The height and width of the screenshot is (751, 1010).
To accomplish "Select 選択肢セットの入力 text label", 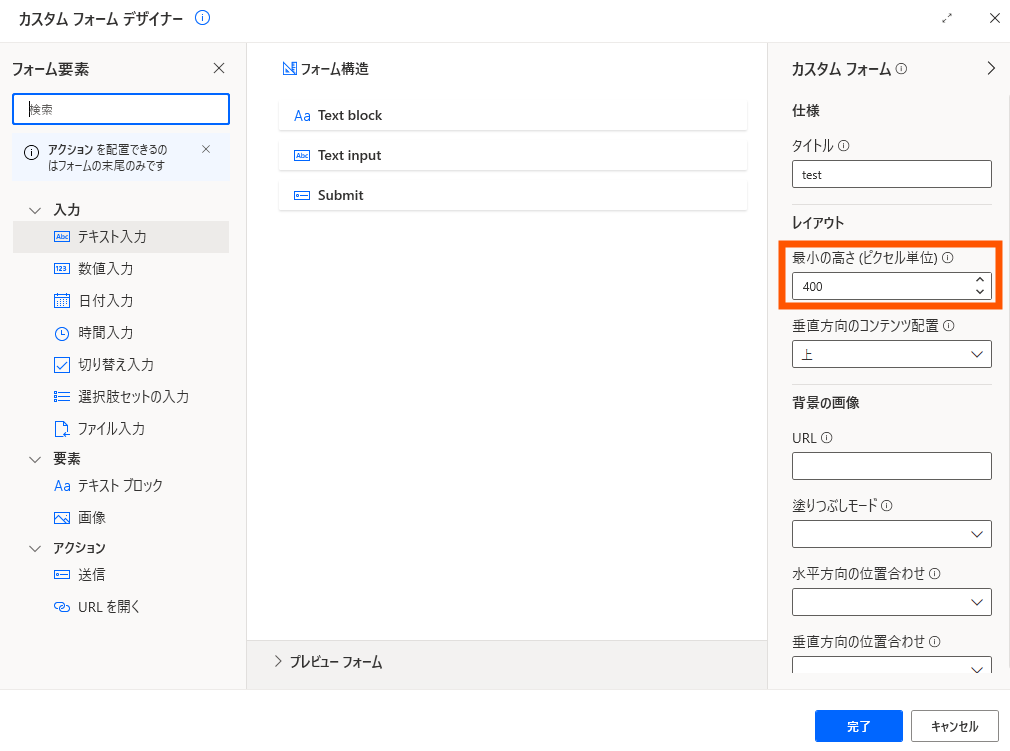I will pos(134,397).
